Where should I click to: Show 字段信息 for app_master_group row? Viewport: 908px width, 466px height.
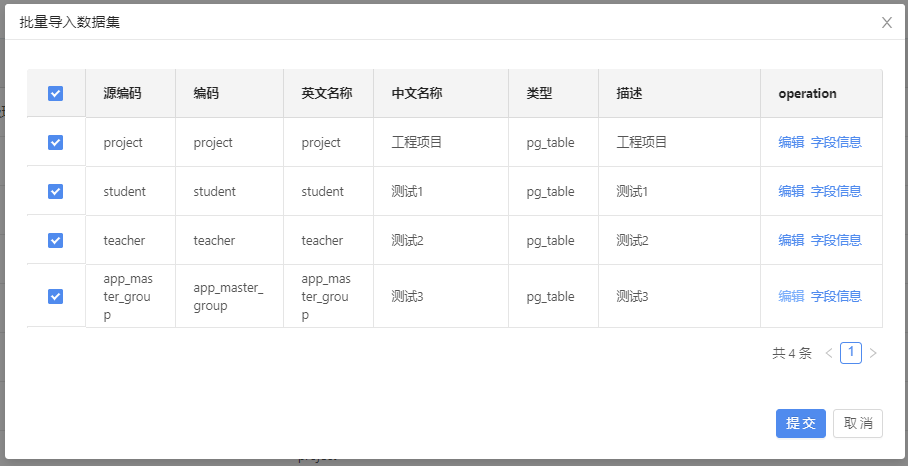(x=836, y=296)
